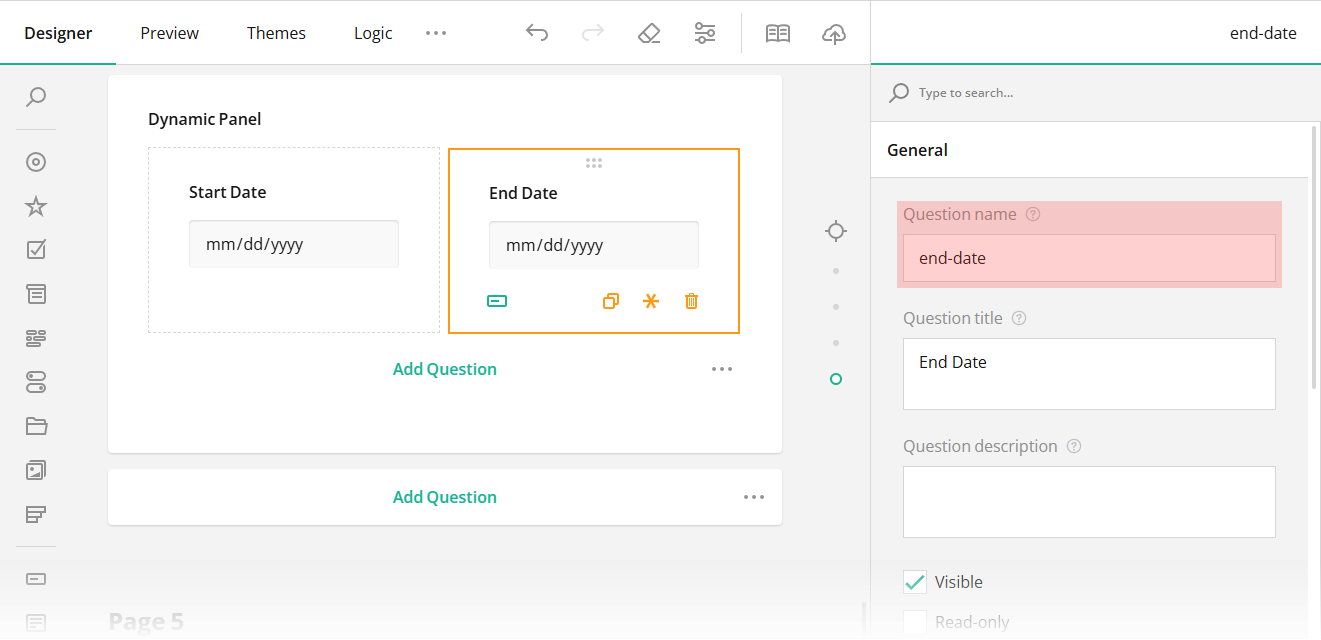The width and height of the screenshot is (1321, 640).
Task: Open survey settings with the sliders icon
Action: 705,32
